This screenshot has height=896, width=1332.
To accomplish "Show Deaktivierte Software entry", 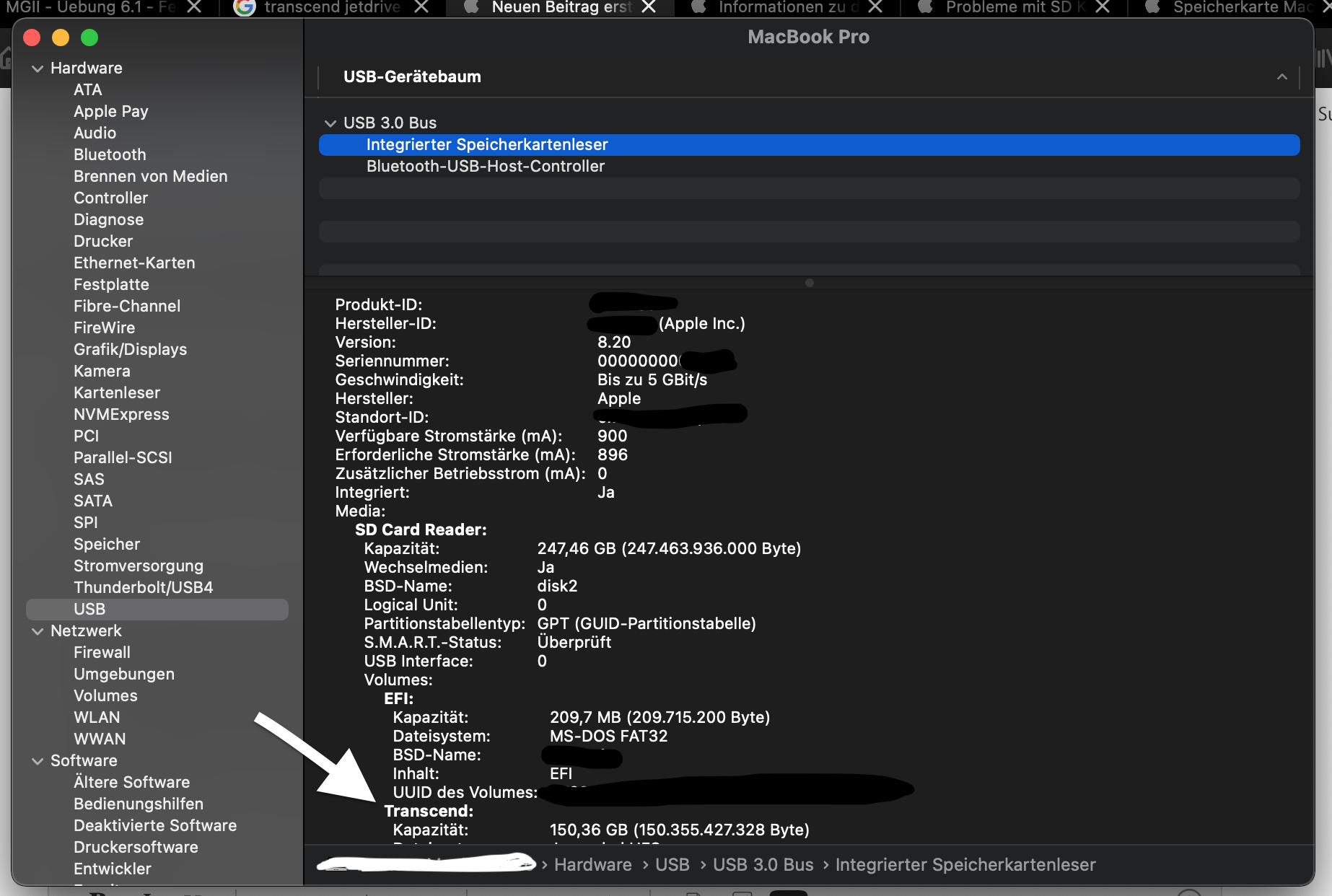I will (x=155, y=826).
